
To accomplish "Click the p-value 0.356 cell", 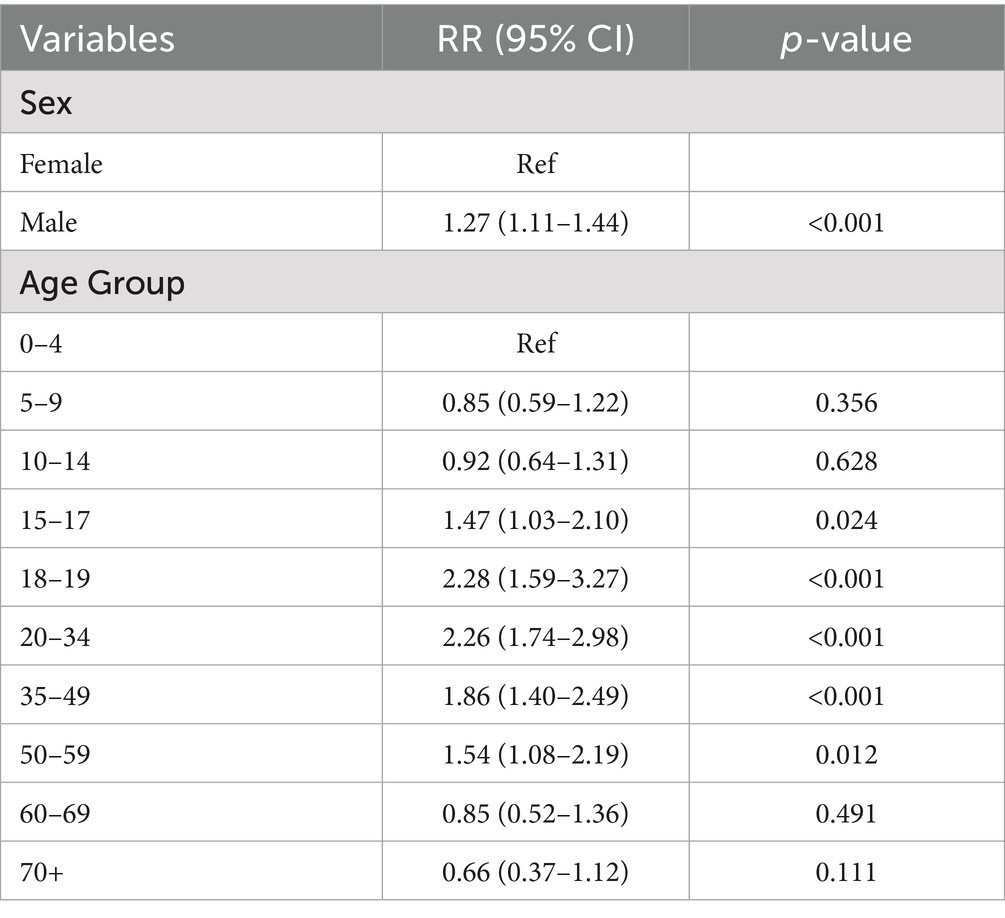I will click(x=846, y=402).
